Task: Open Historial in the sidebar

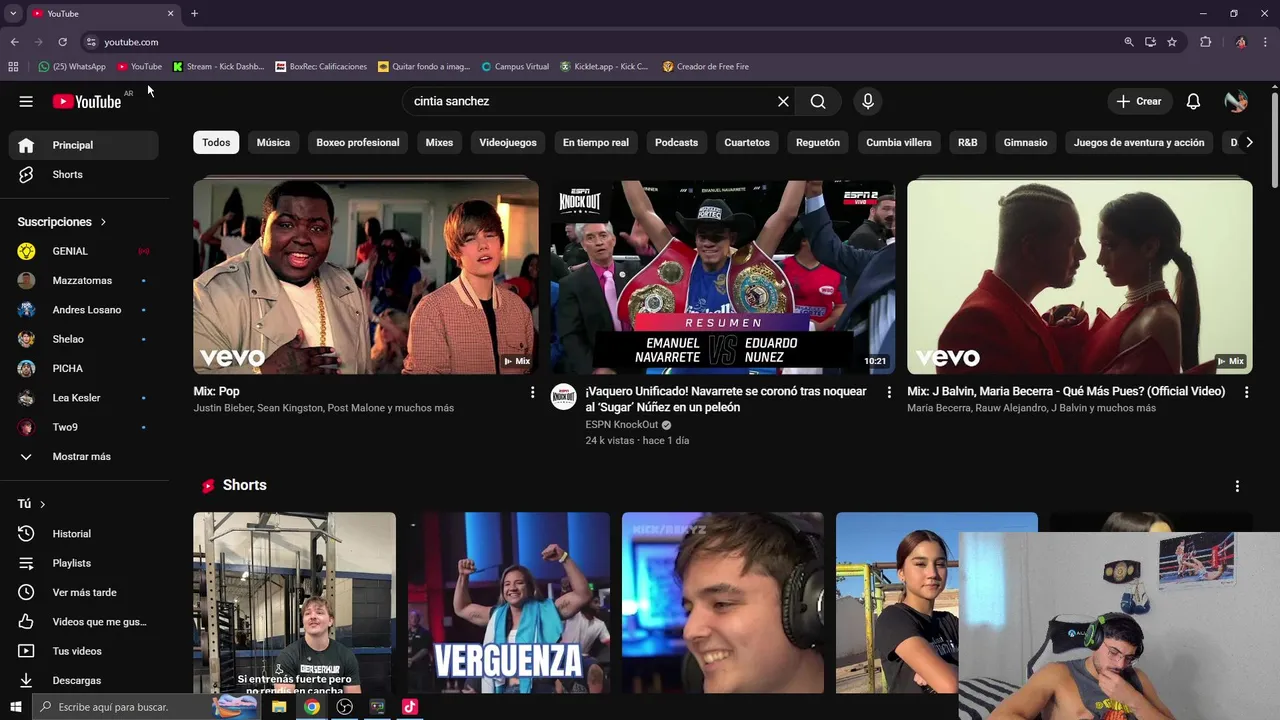Action: click(84, 534)
